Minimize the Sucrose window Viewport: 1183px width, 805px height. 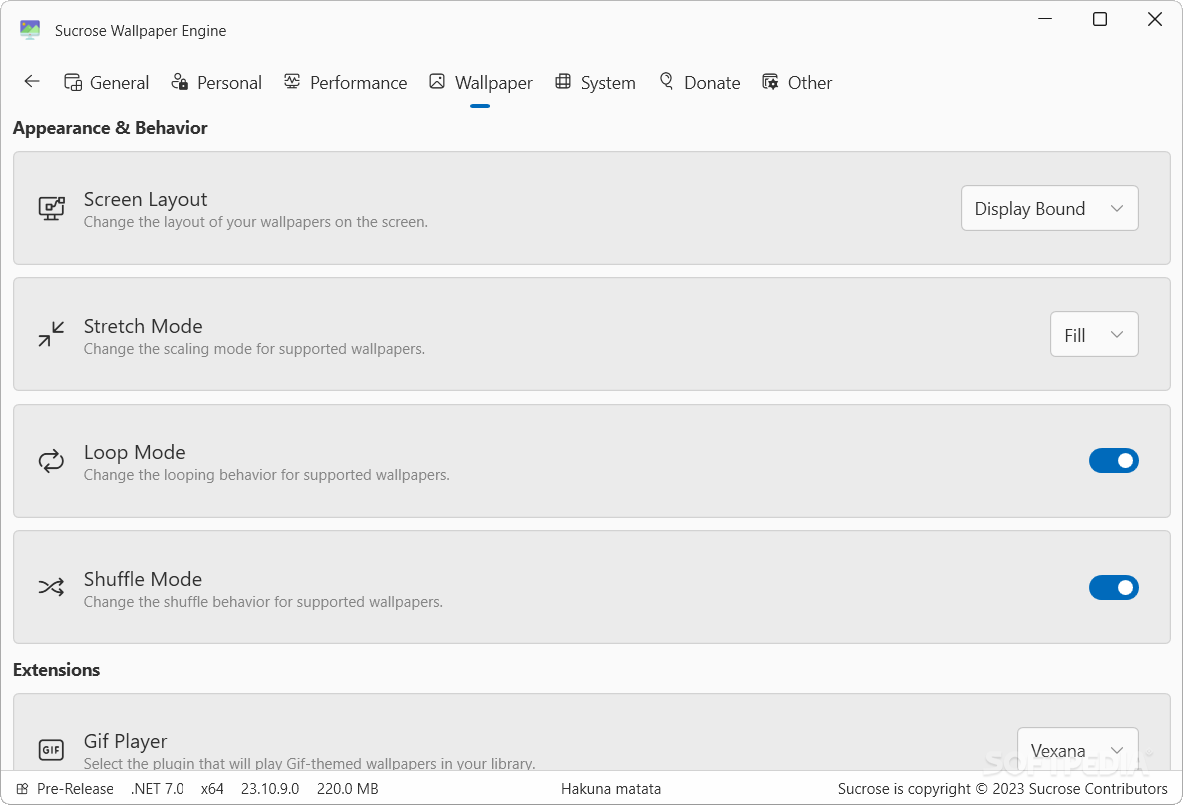1045,19
